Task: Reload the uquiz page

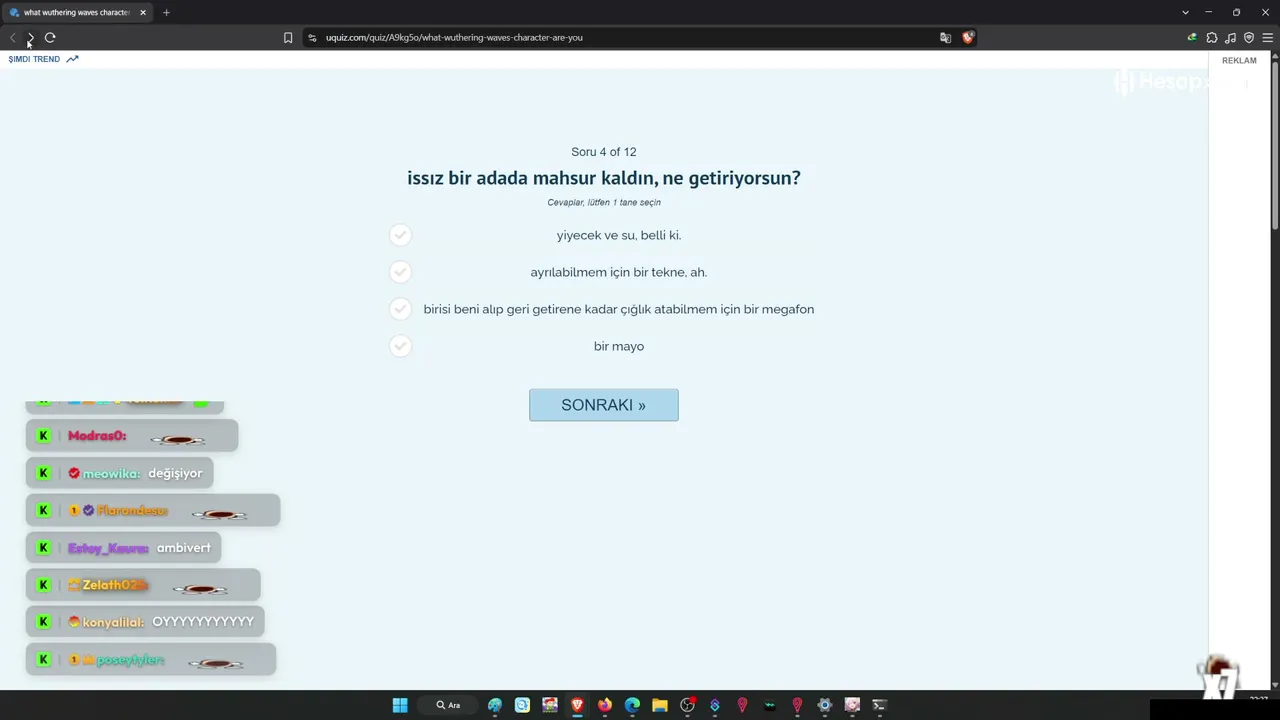Action: point(50,38)
